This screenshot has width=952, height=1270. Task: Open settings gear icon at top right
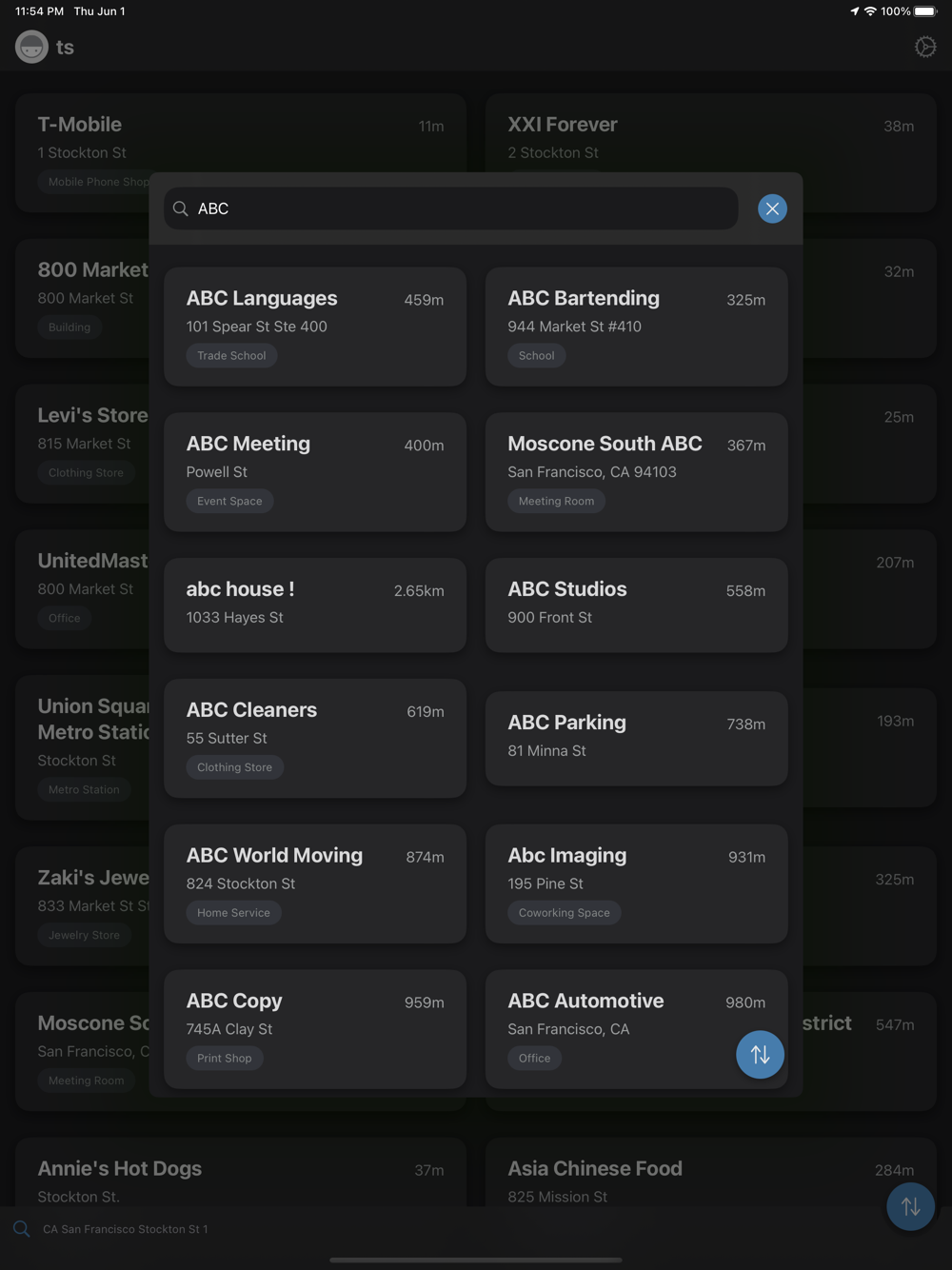click(925, 47)
